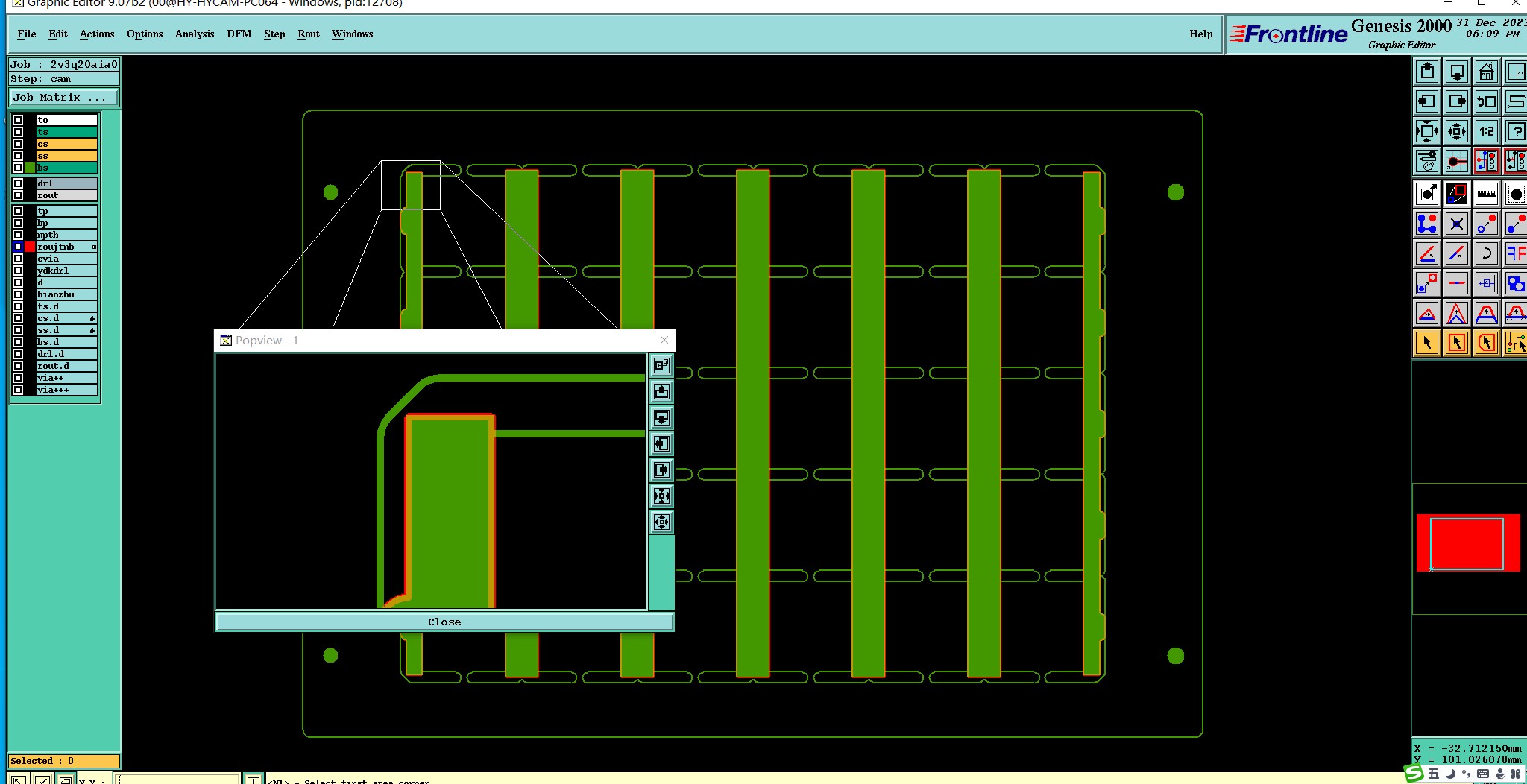
Task: Click the green color swatch of layer bs
Action: (x=30, y=168)
